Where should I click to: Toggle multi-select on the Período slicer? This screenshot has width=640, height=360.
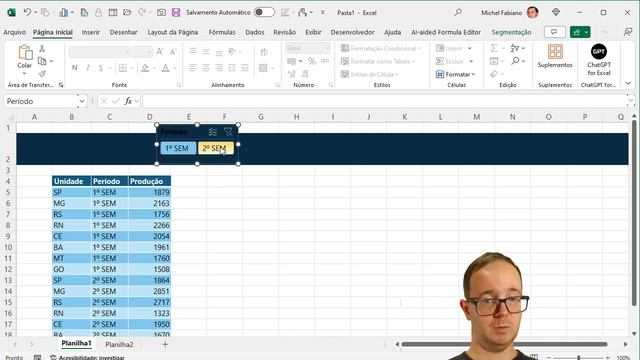(213, 132)
